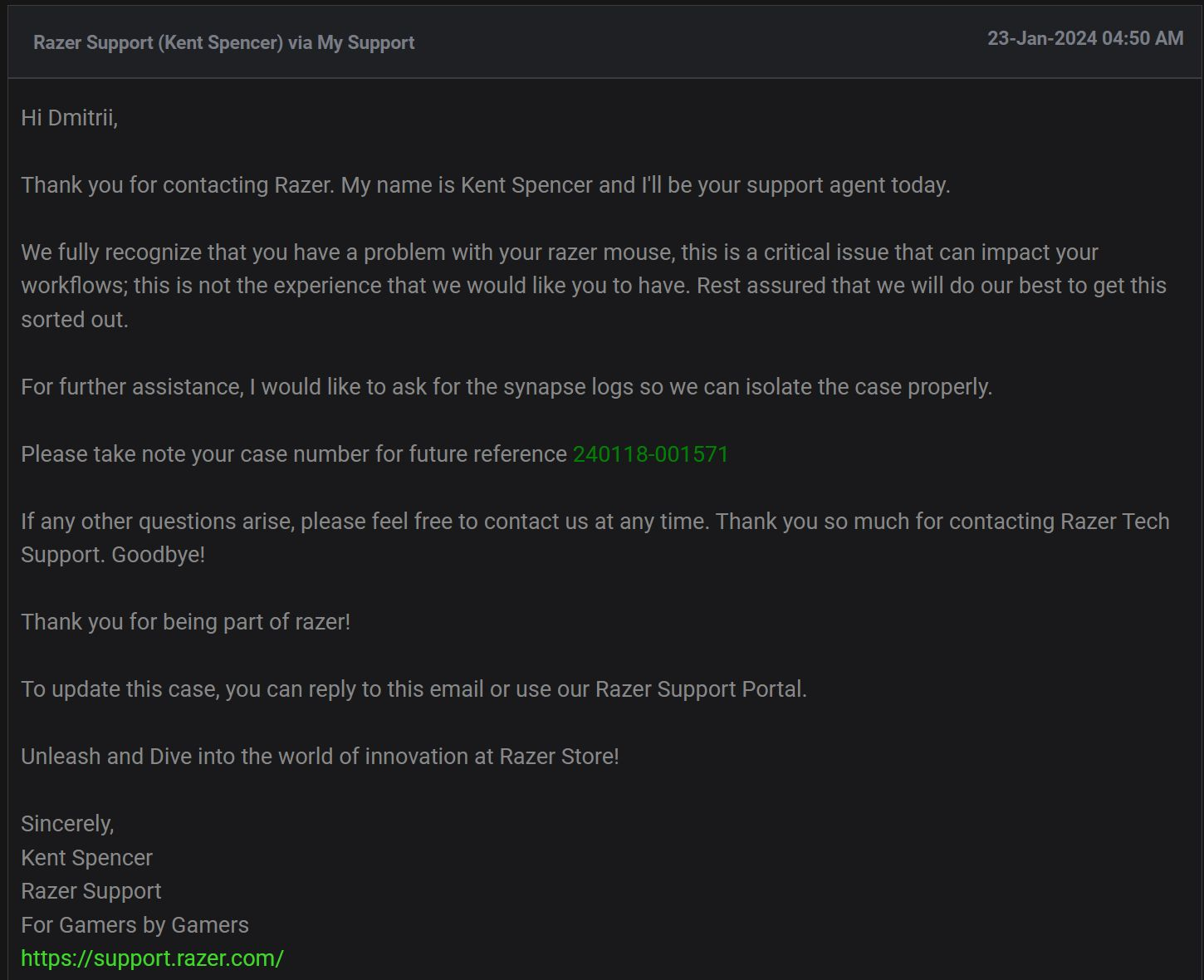Click the Unleash and Dive promotional line

[320, 757]
